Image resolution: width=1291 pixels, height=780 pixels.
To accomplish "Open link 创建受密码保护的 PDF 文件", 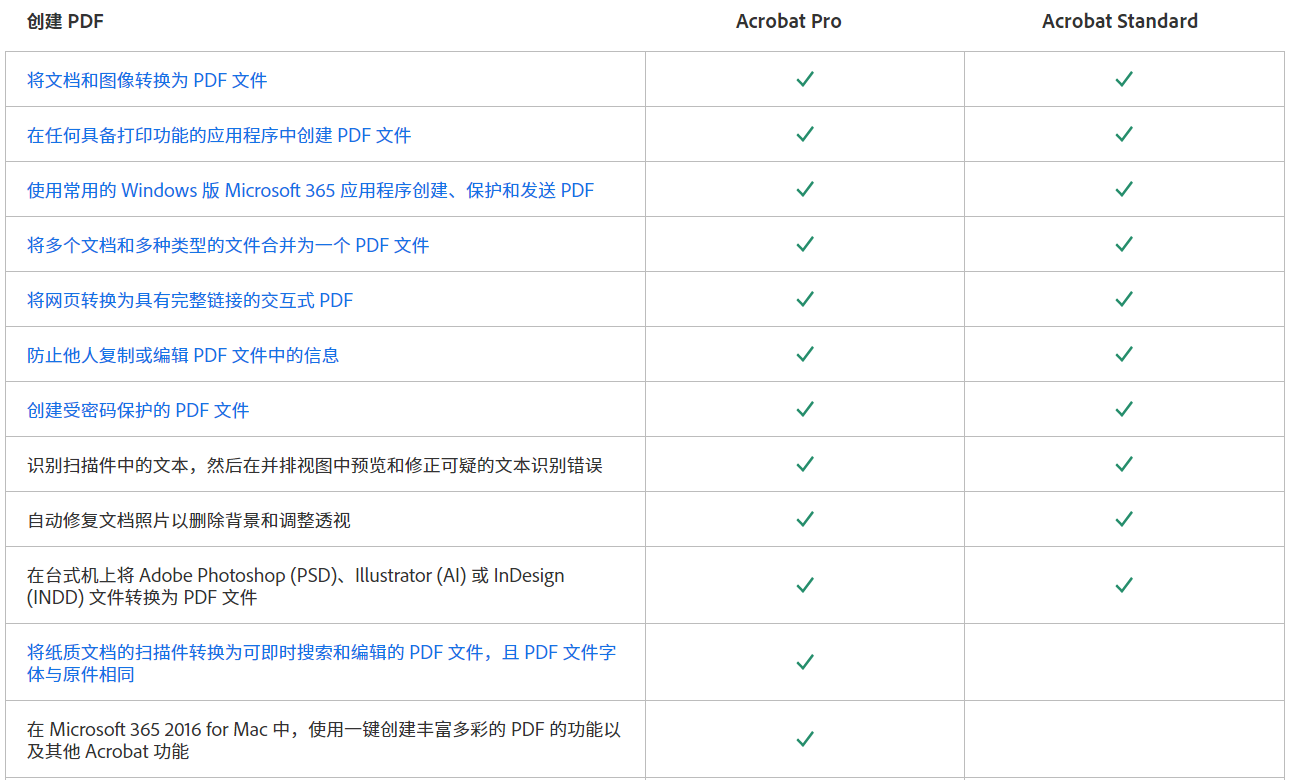I will [138, 410].
